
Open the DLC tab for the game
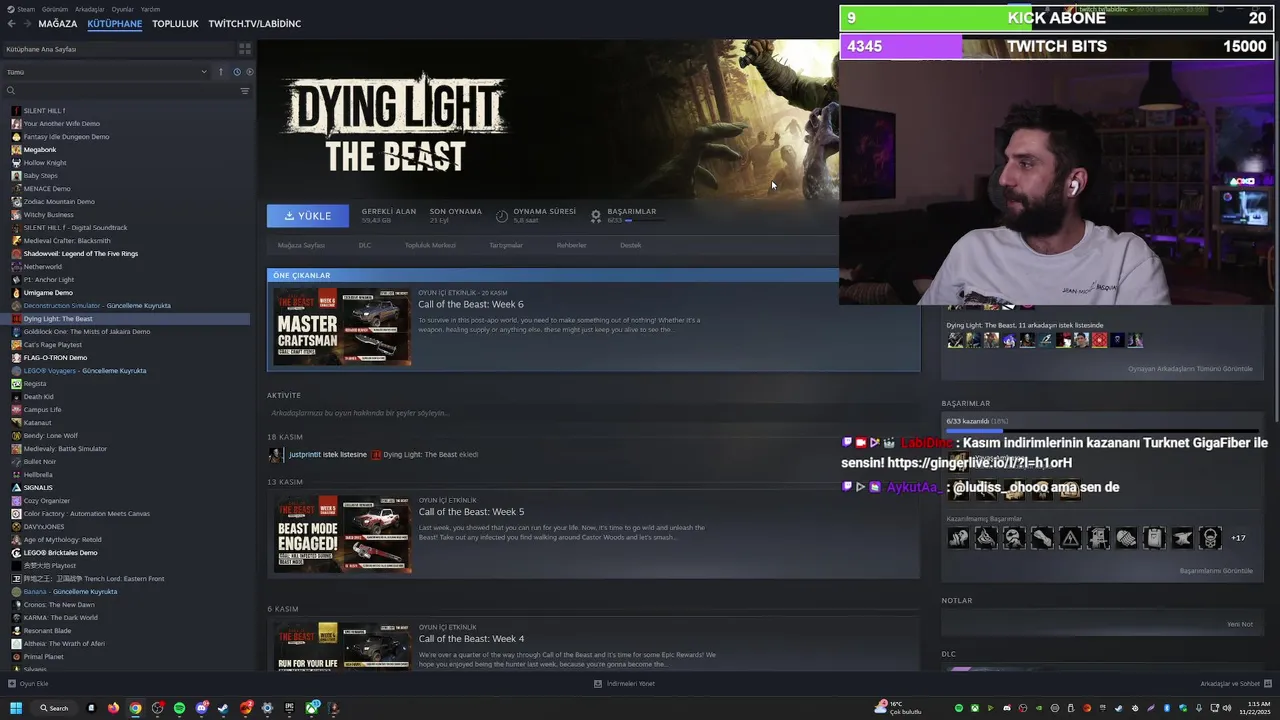[365, 245]
